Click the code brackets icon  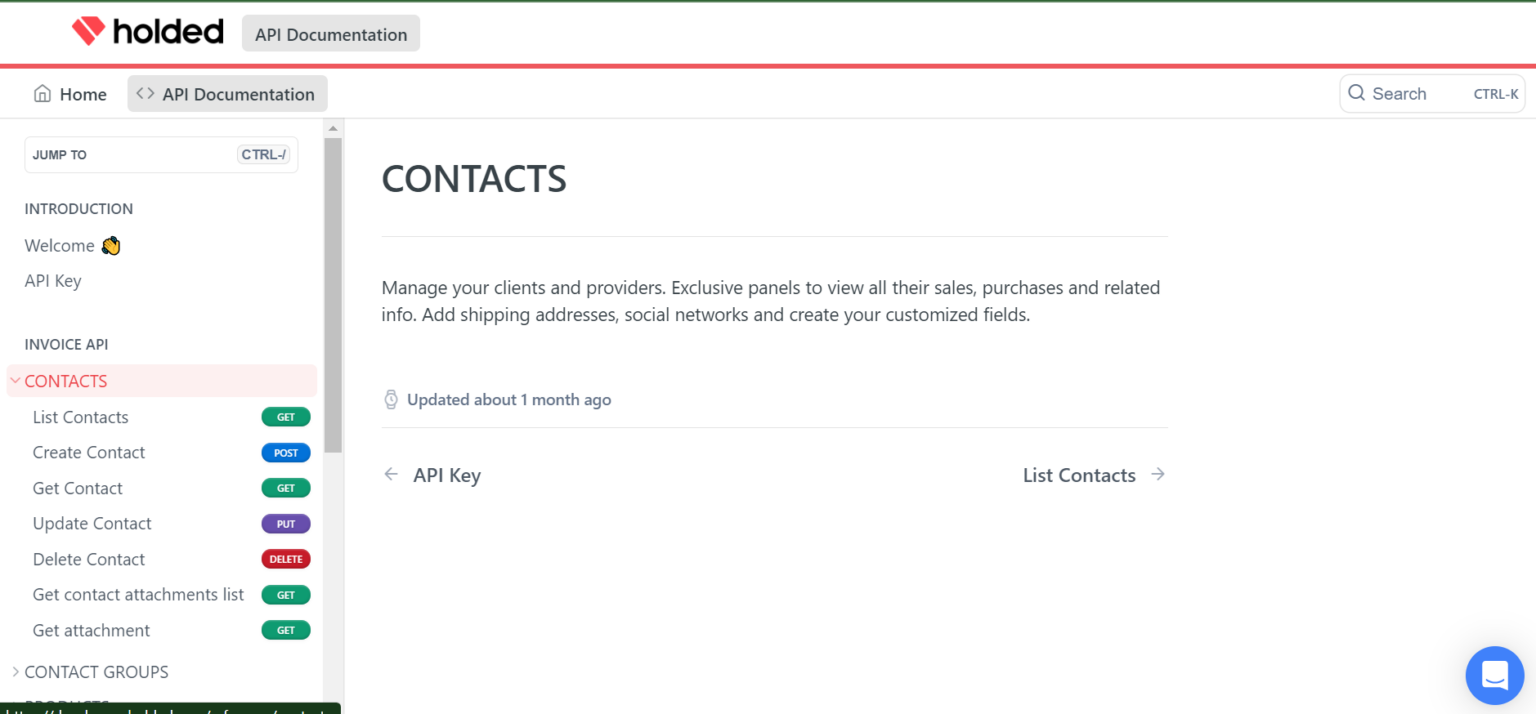[145, 94]
